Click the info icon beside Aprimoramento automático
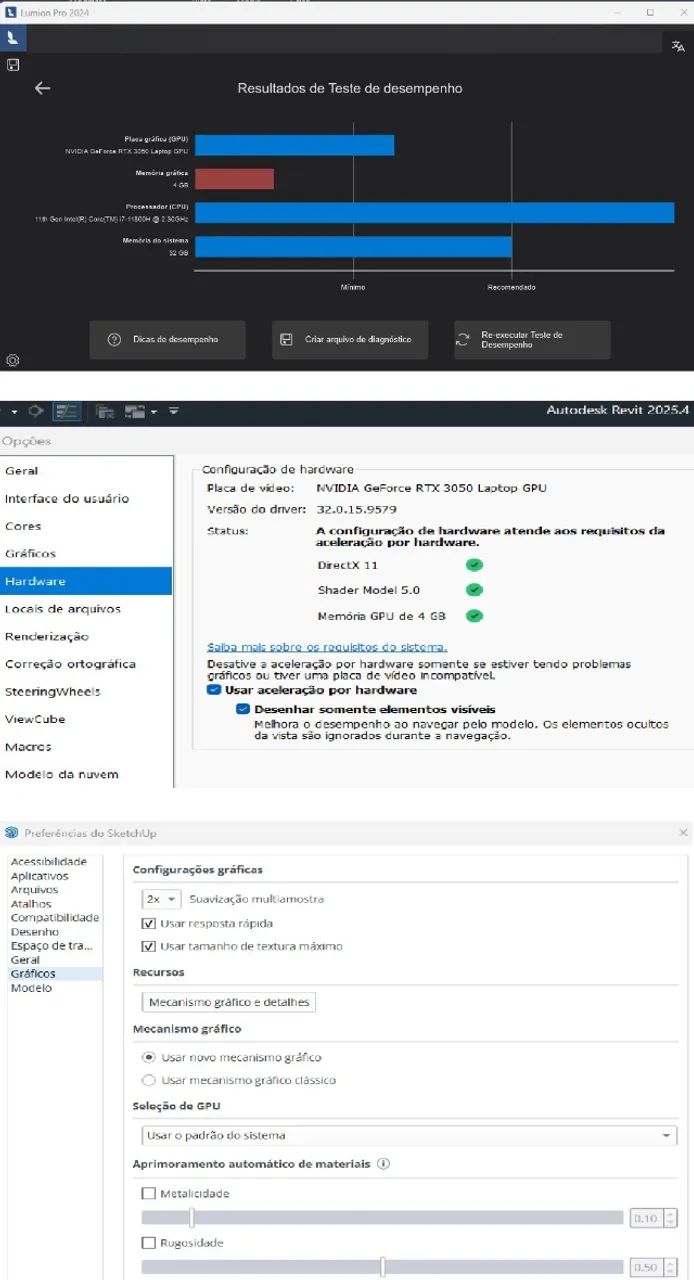 click(x=383, y=1164)
